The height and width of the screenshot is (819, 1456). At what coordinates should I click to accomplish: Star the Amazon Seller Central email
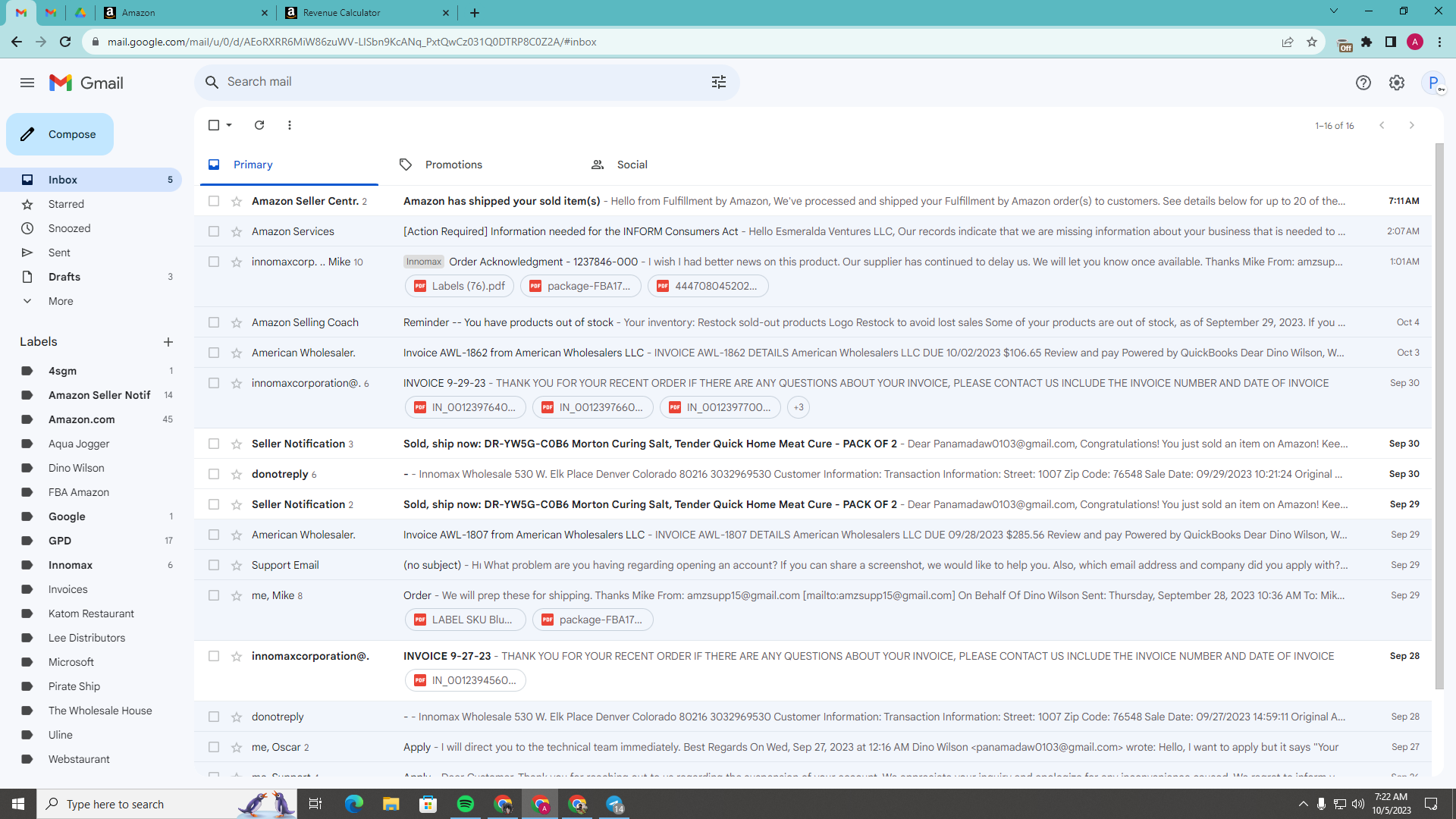(x=237, y=201)
